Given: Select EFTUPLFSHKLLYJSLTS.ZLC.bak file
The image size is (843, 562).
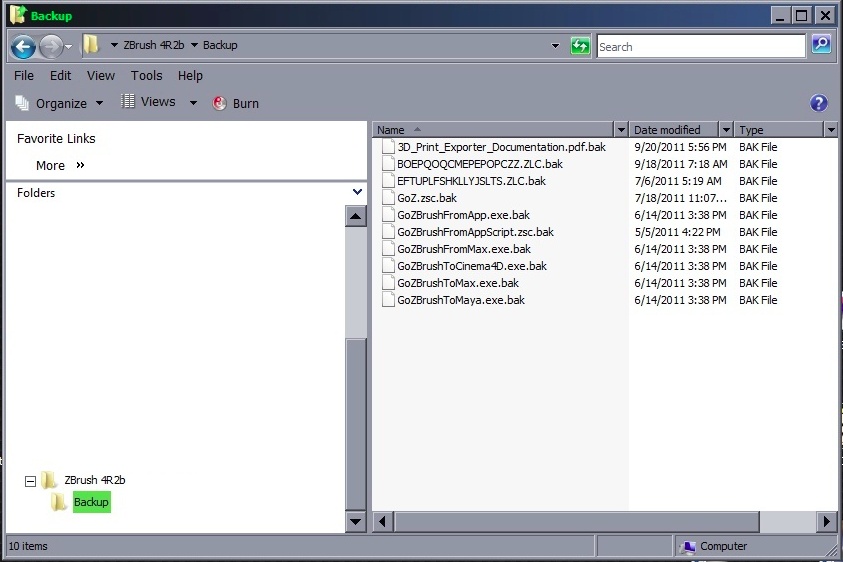Looking at the screenshot, I should pos(471,181).
